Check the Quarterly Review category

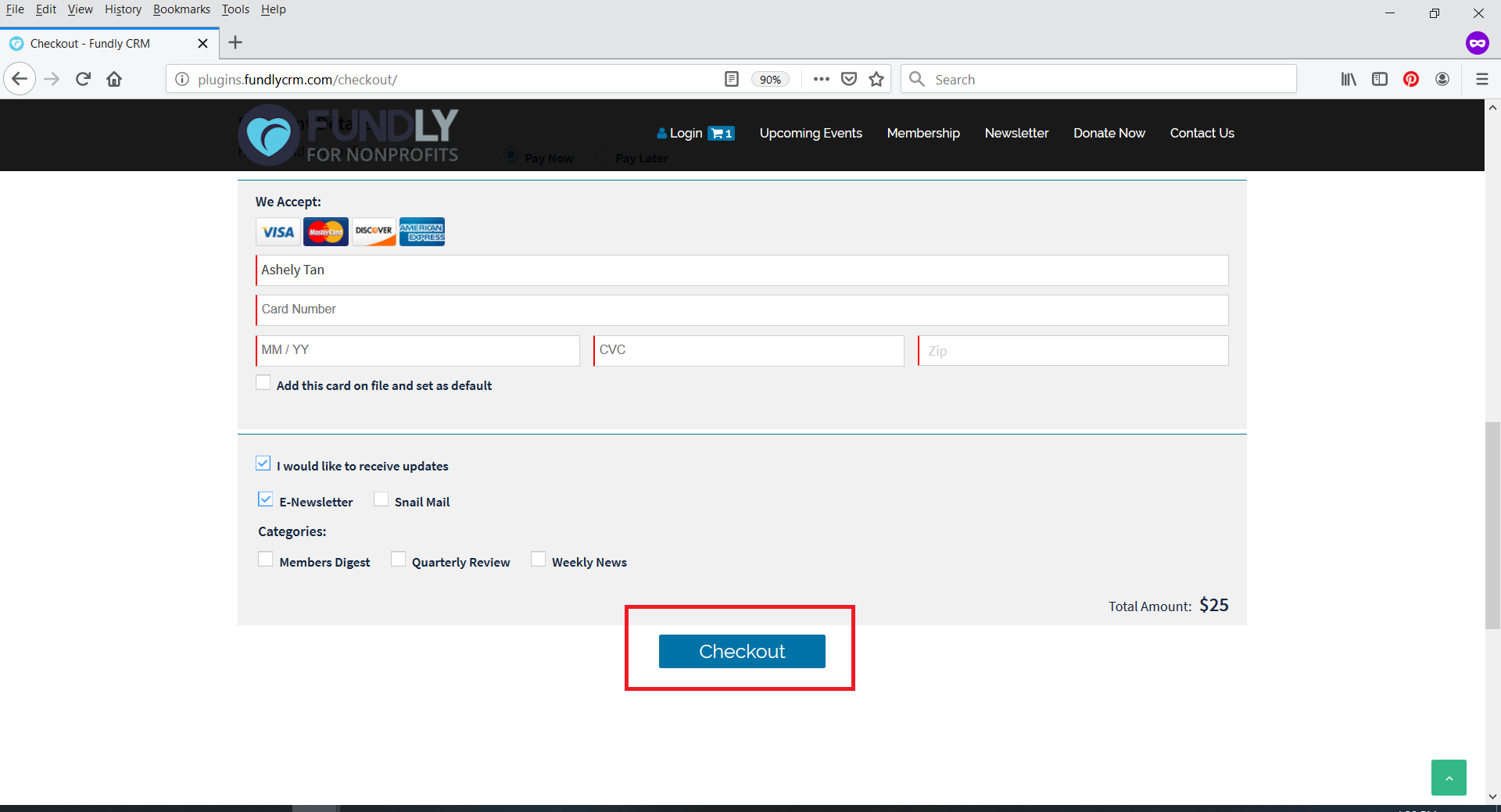pos(399,560)
